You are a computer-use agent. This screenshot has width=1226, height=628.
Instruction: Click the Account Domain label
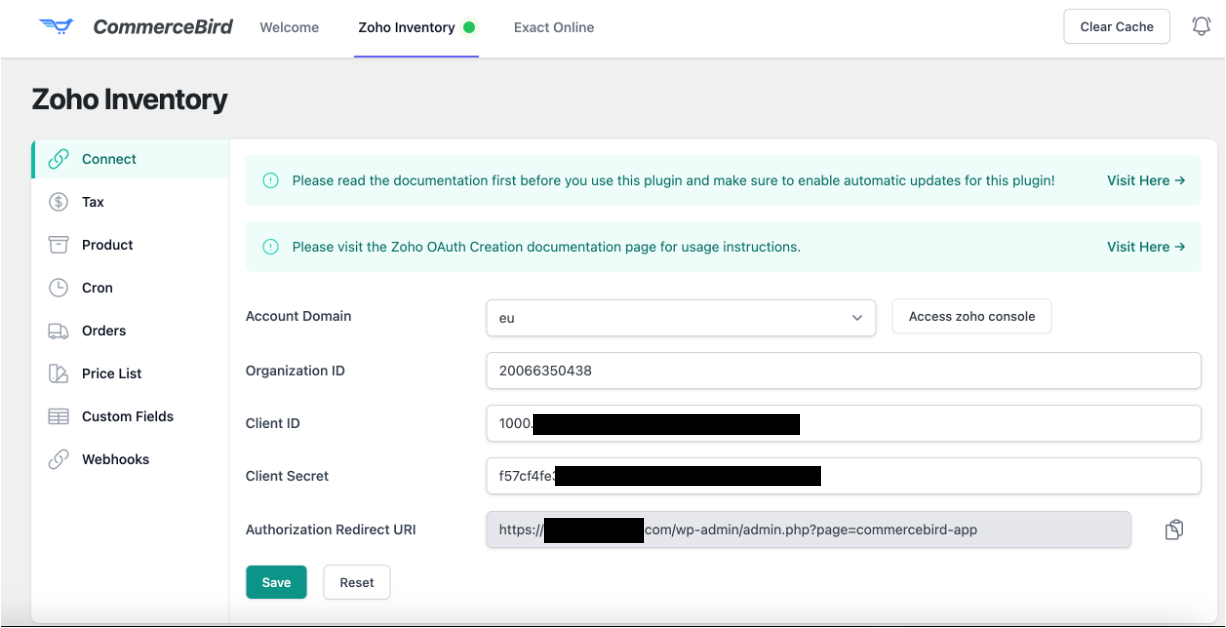[x=298, y=316]
